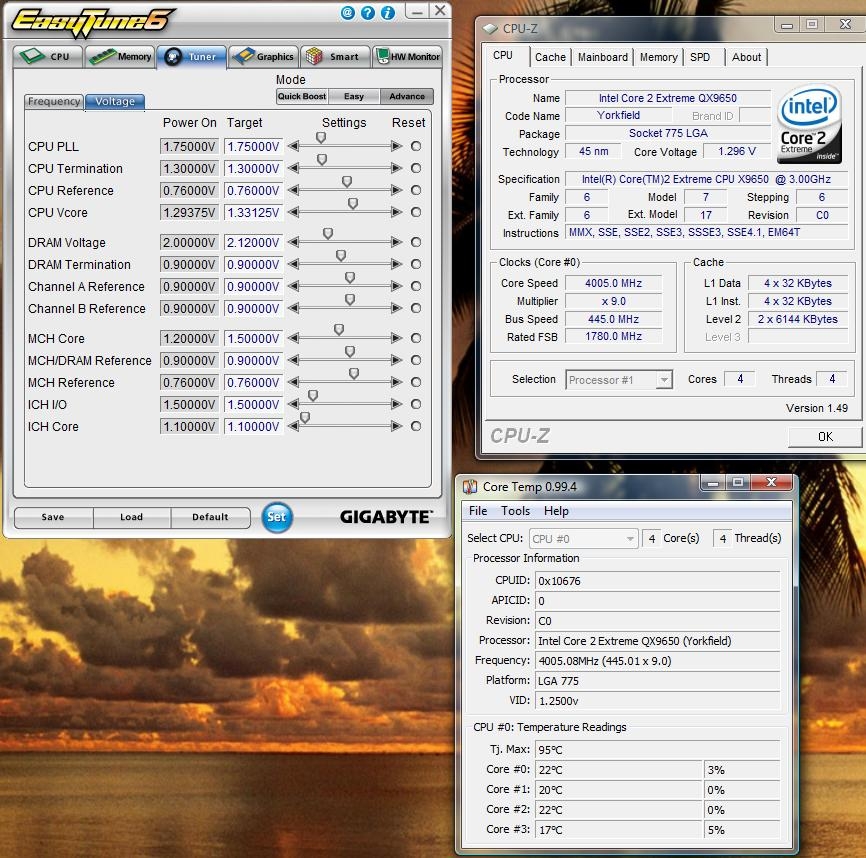Select the CPU PLL reset radio button
Image resolution: width=866 pixels, height=858 pixels.
416,146
